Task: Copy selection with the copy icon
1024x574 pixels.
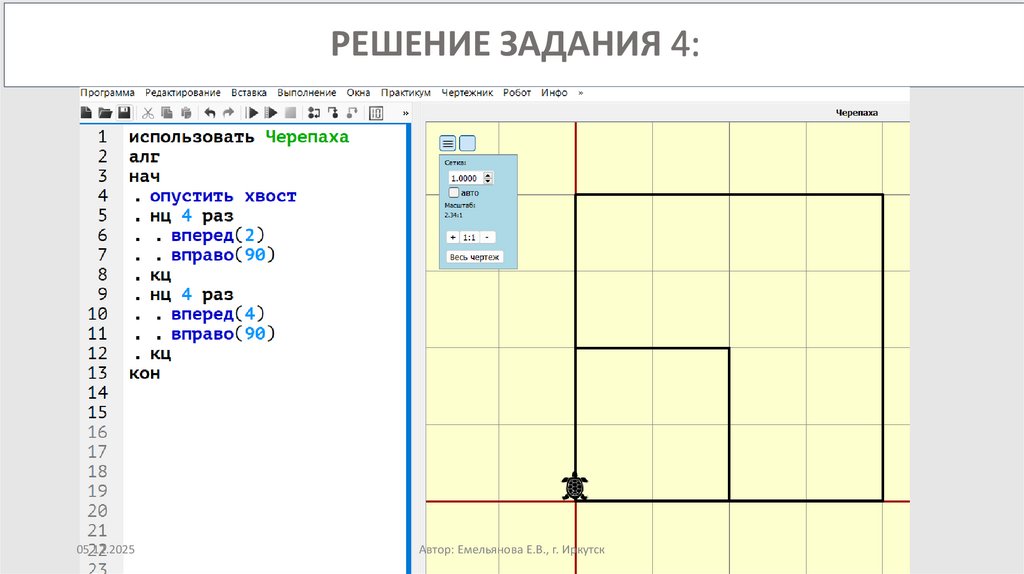Action: tap(167, 113)
